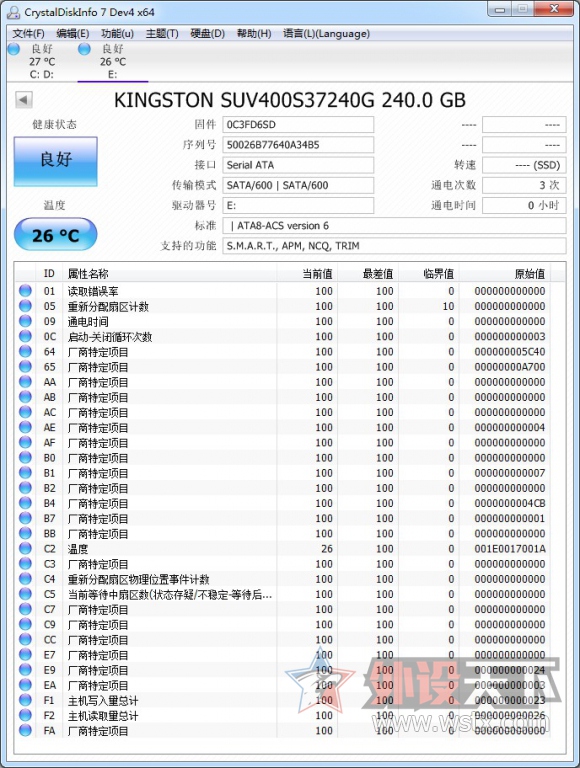The image size is (580, 768).
Task: Click status orb for attribute C2 温度
Action: click(25, 549)
